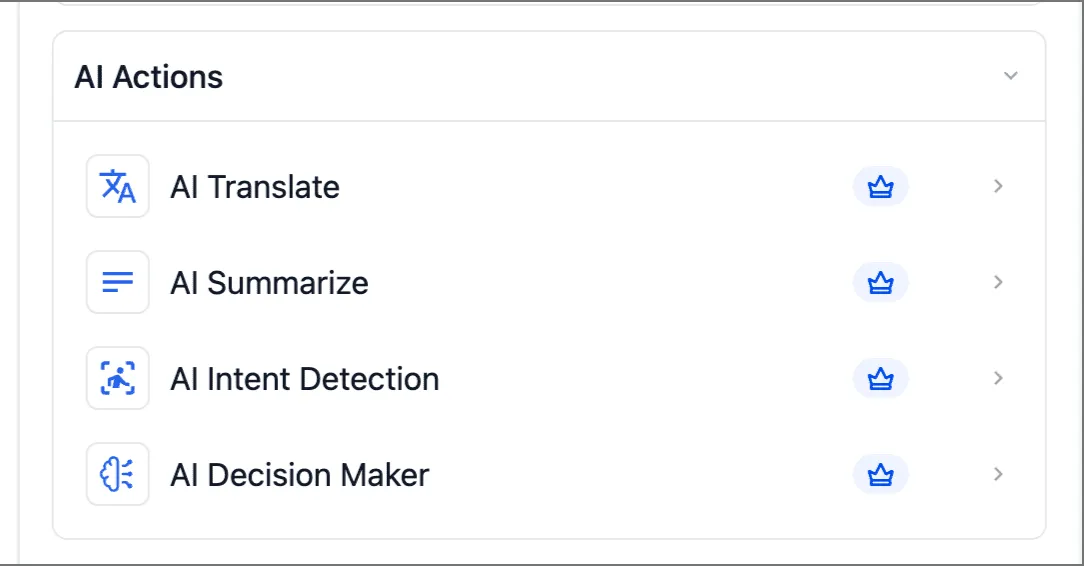Click the AI Translate language icon
Viewport: 1084px width, 566px height.
tap(118, 187)
